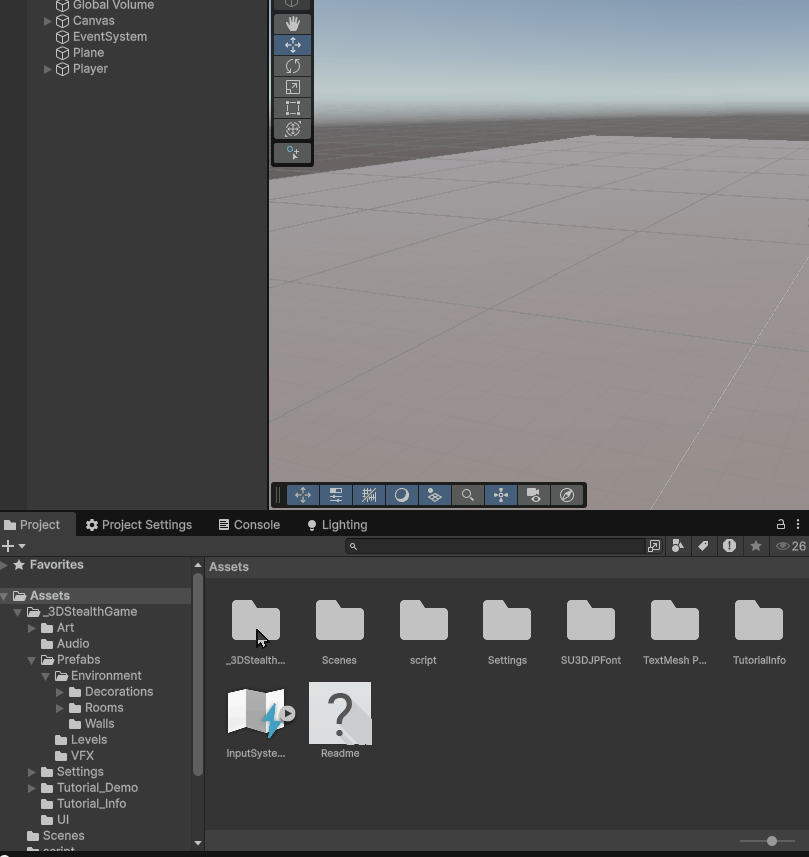Select the Hand view tool
Viewport: 809px width, 857px height.
pyautogui.click(x=293, y=24)
